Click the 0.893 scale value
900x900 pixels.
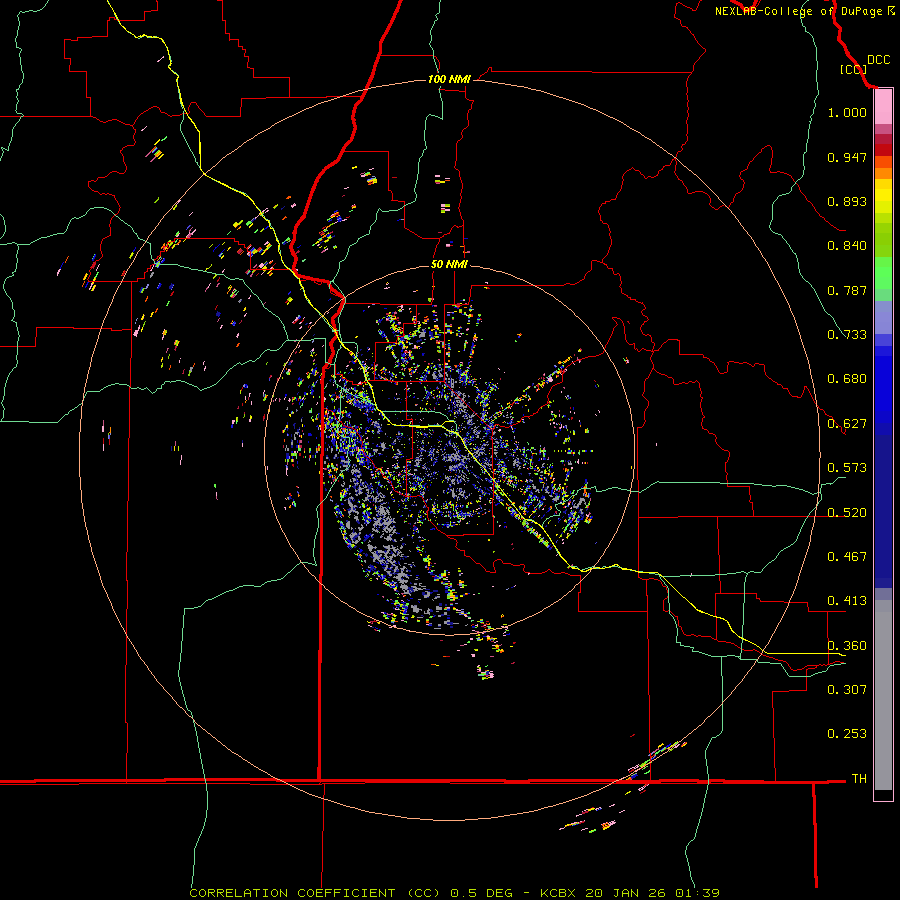click(847, 201)
